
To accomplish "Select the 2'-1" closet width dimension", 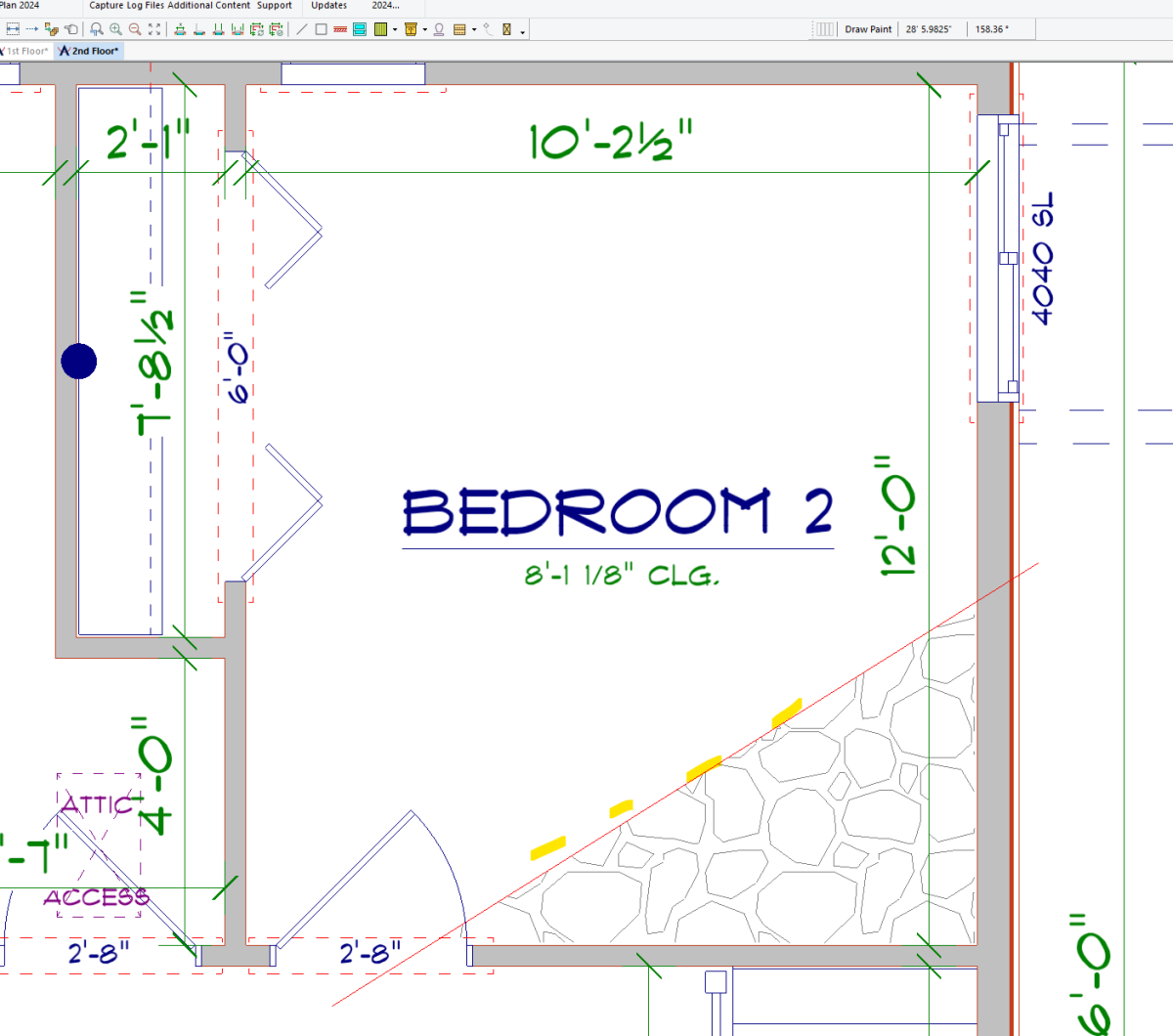I will (x=148, y=140).
